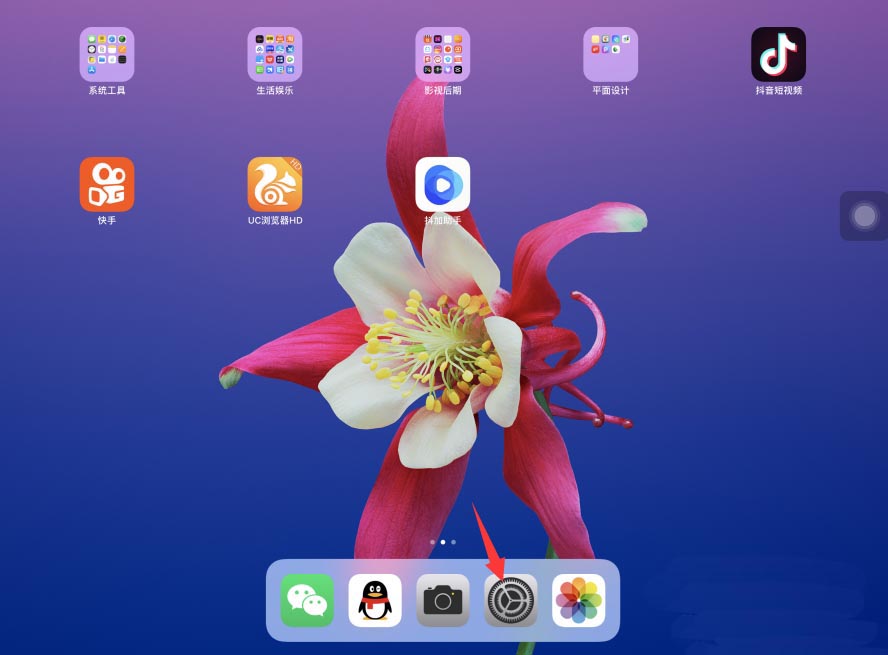
Task: Launch the UC浏览器HD browser icon
Action: [275, 184]
